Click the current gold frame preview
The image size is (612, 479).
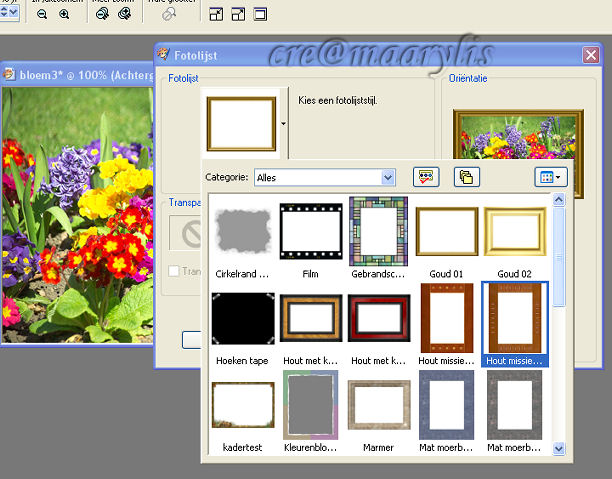click(241, 124)
